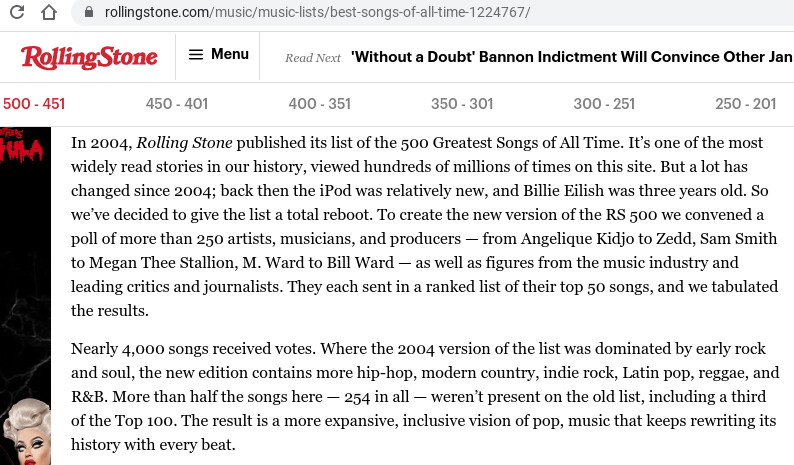Click the Menu label text

point(230,54)
